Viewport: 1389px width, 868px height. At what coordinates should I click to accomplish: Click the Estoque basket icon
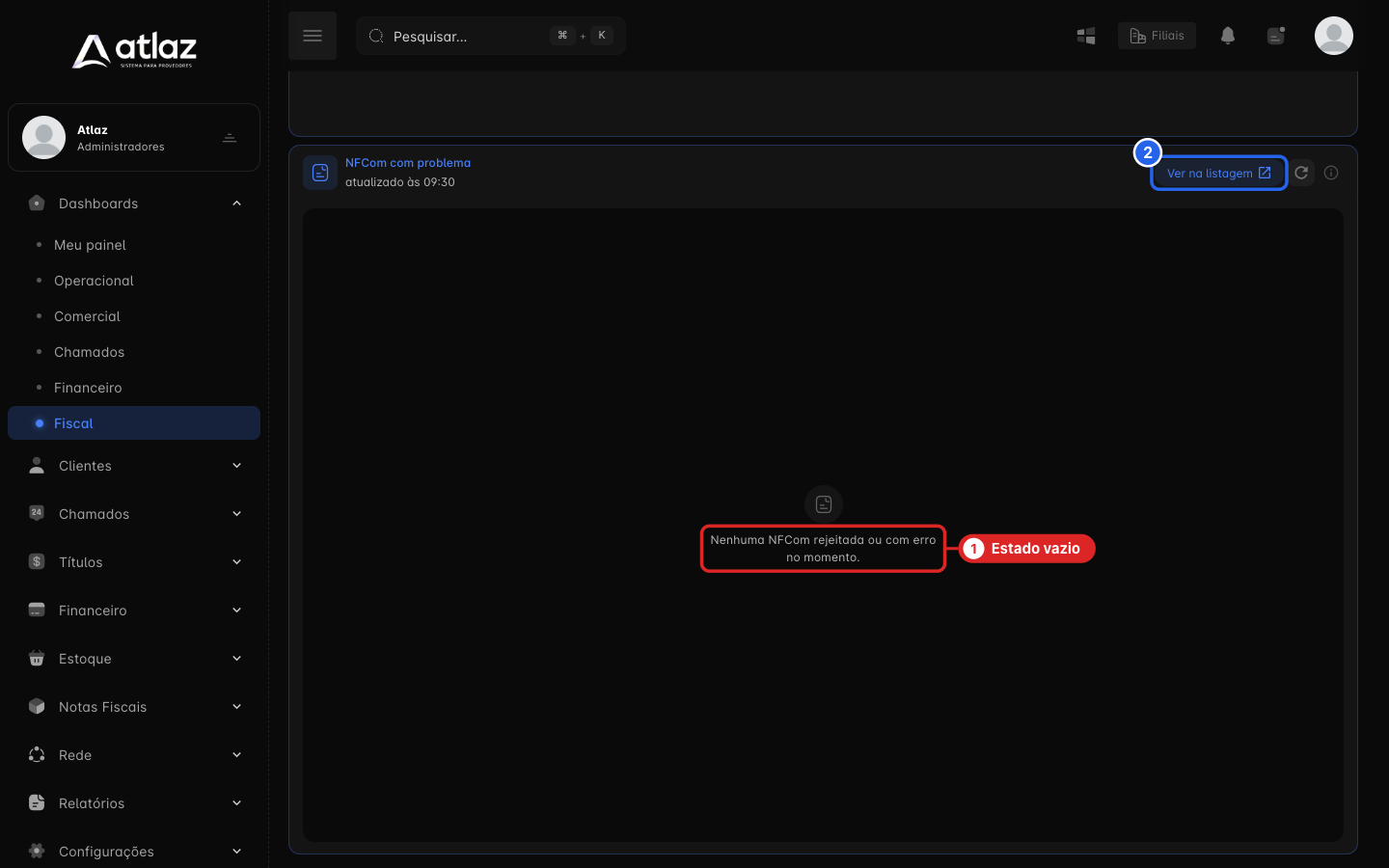(37, 658)
